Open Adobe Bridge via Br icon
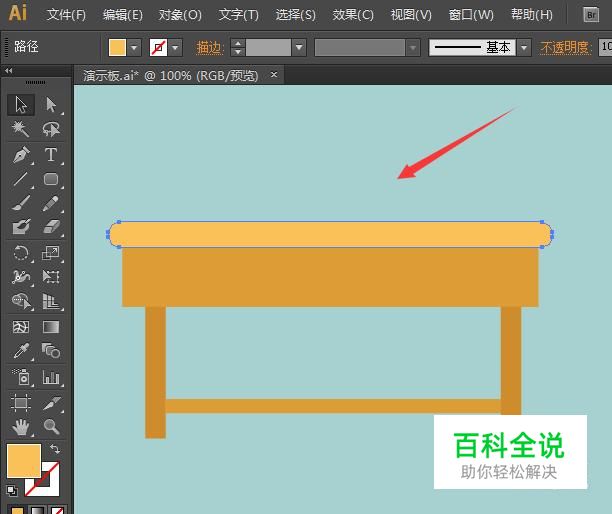This screenshot has height=514, width=612. click(x=591, y=15)
